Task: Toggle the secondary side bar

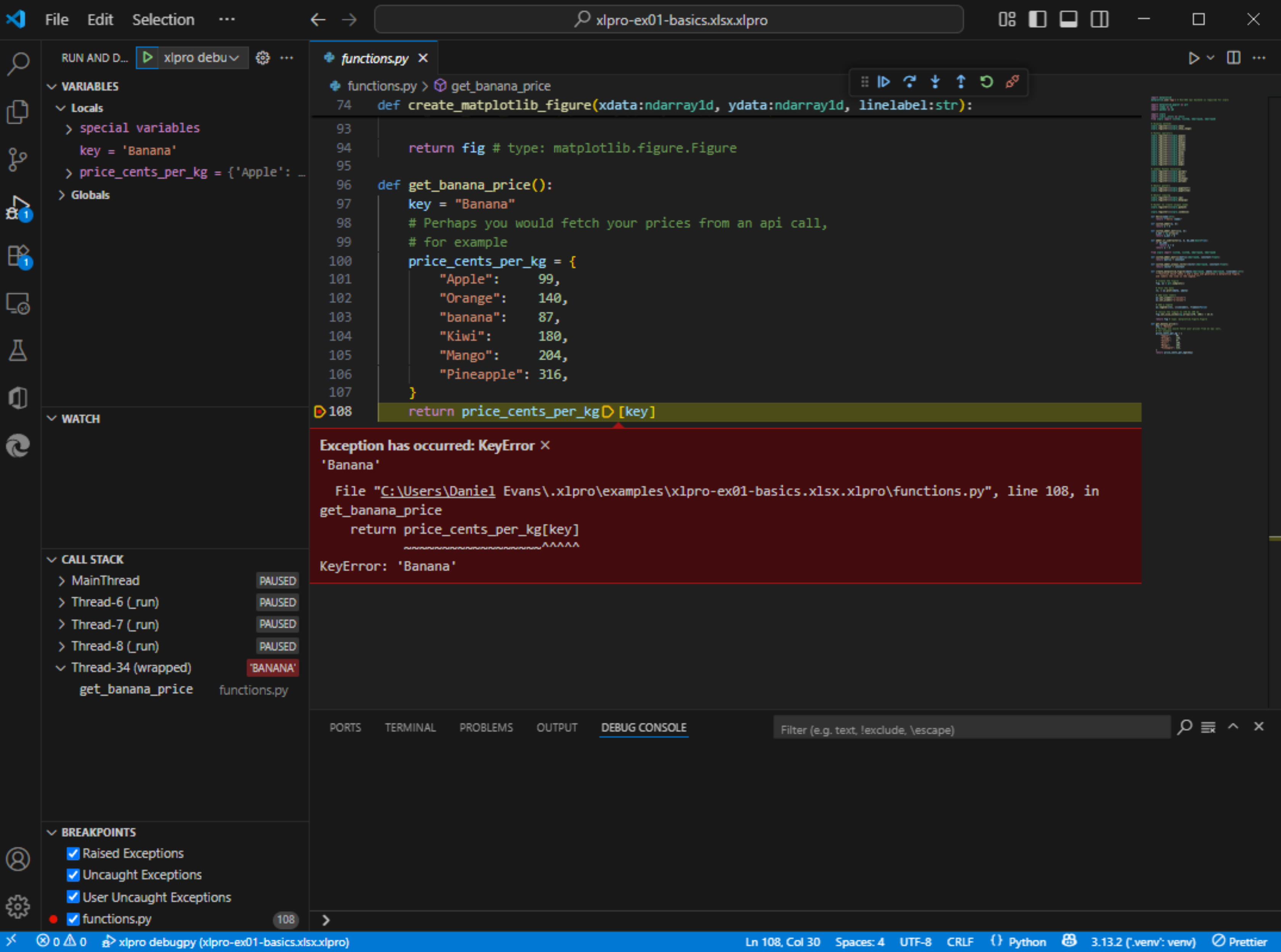Action: tap(1099, 19)
